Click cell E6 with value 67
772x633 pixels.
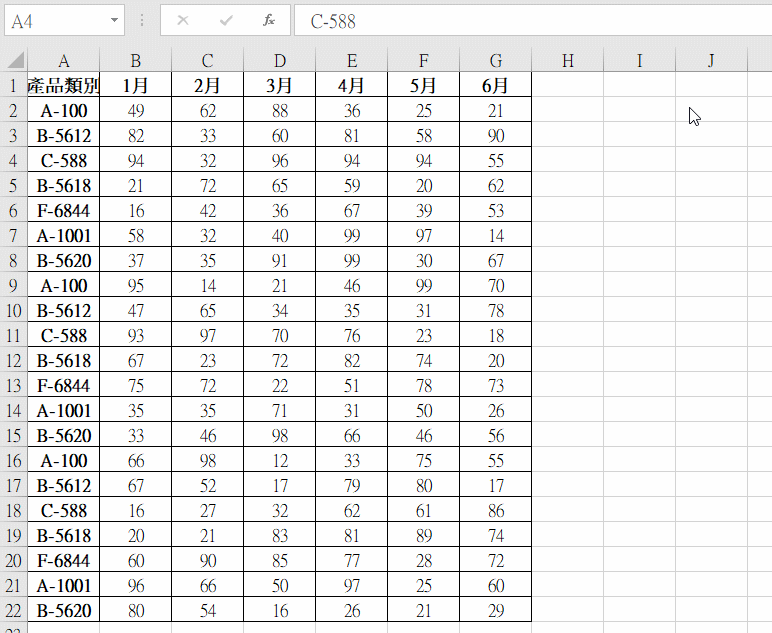[352, 210]
